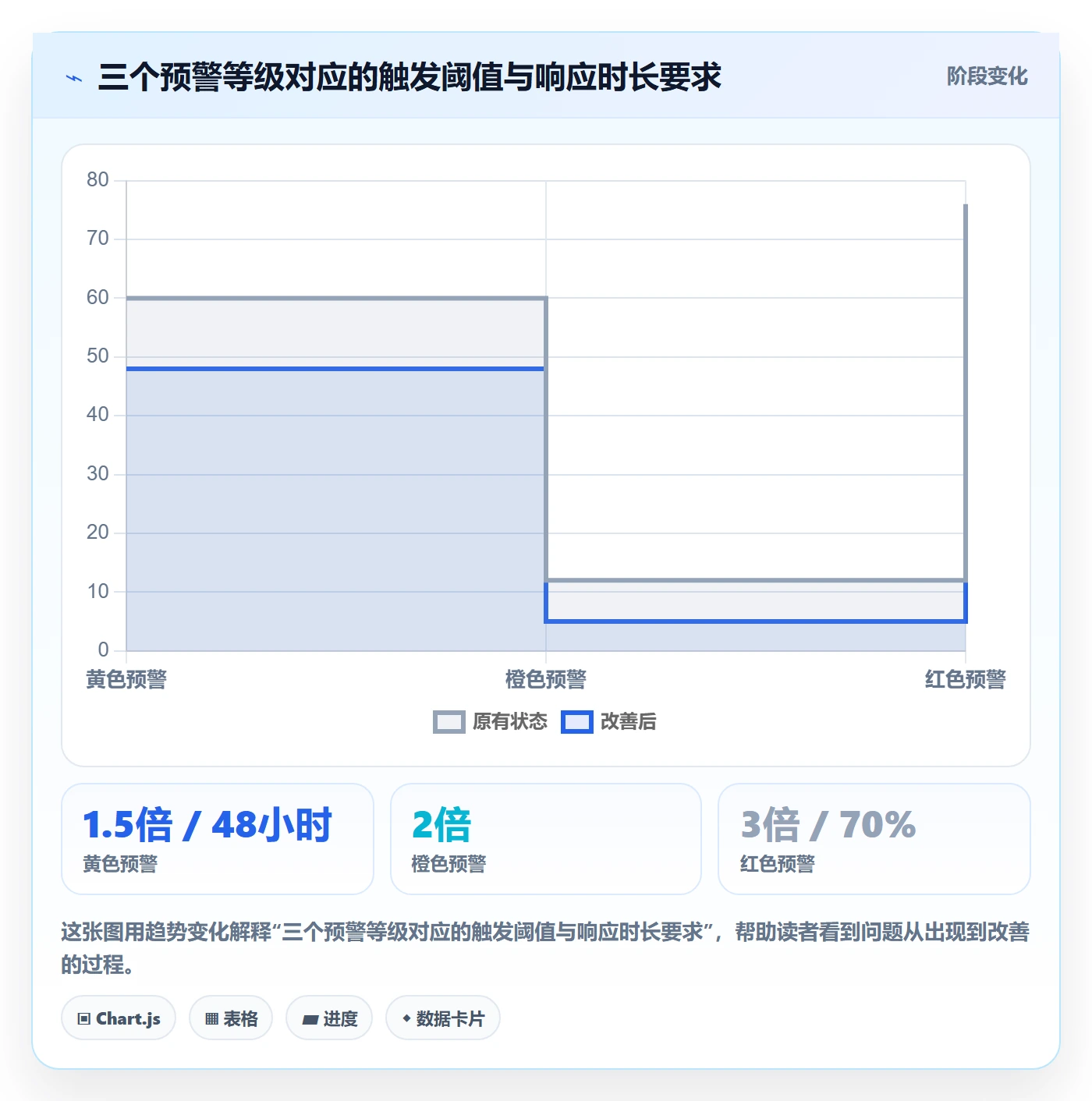Open the 1.5倍 / 48小时 yellow warning card

[218, 839]
